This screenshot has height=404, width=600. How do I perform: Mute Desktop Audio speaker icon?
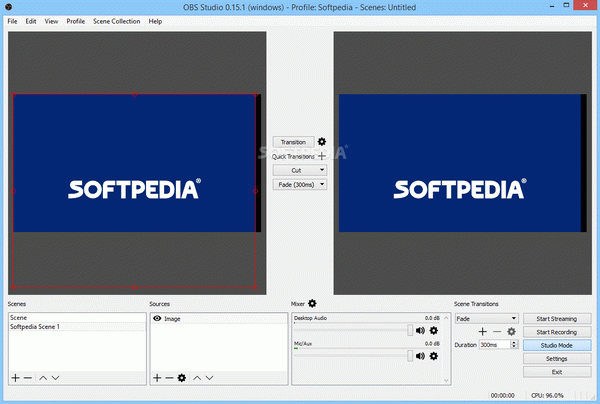(x=420, y=330)
